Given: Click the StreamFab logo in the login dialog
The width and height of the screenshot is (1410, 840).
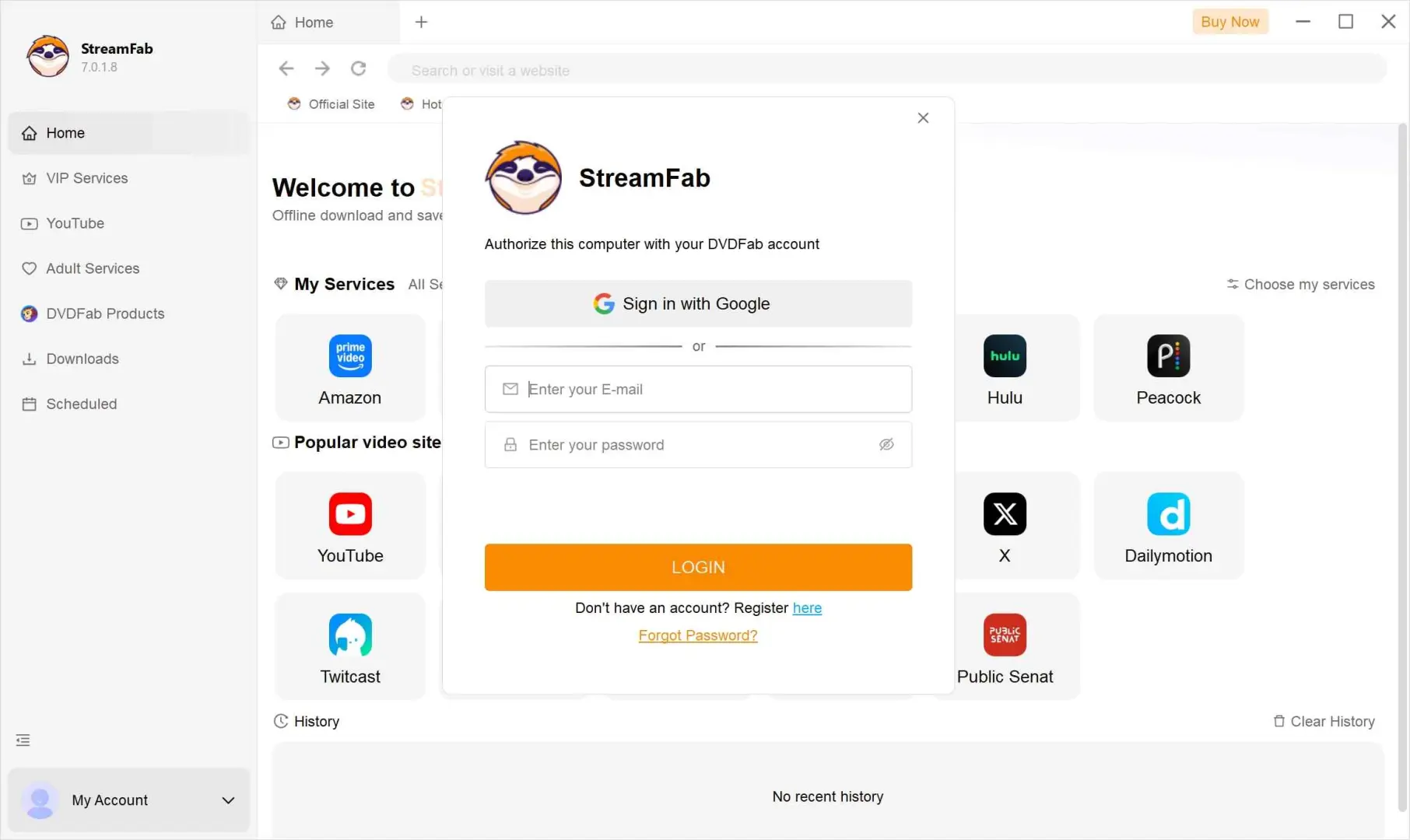Looking at the screenshot, I should [524, 177].
